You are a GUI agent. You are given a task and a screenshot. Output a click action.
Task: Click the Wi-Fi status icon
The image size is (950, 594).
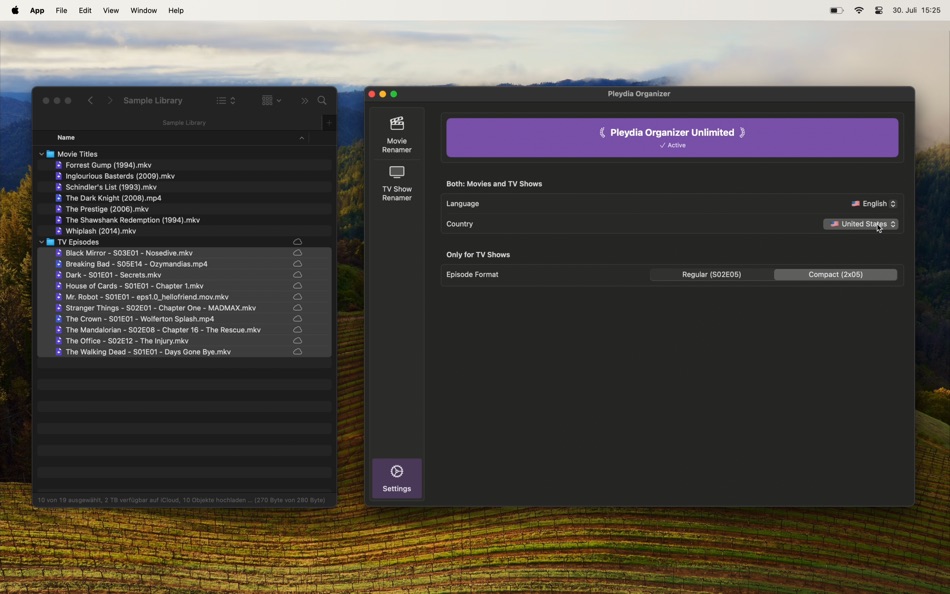click(x=859, y=10)
